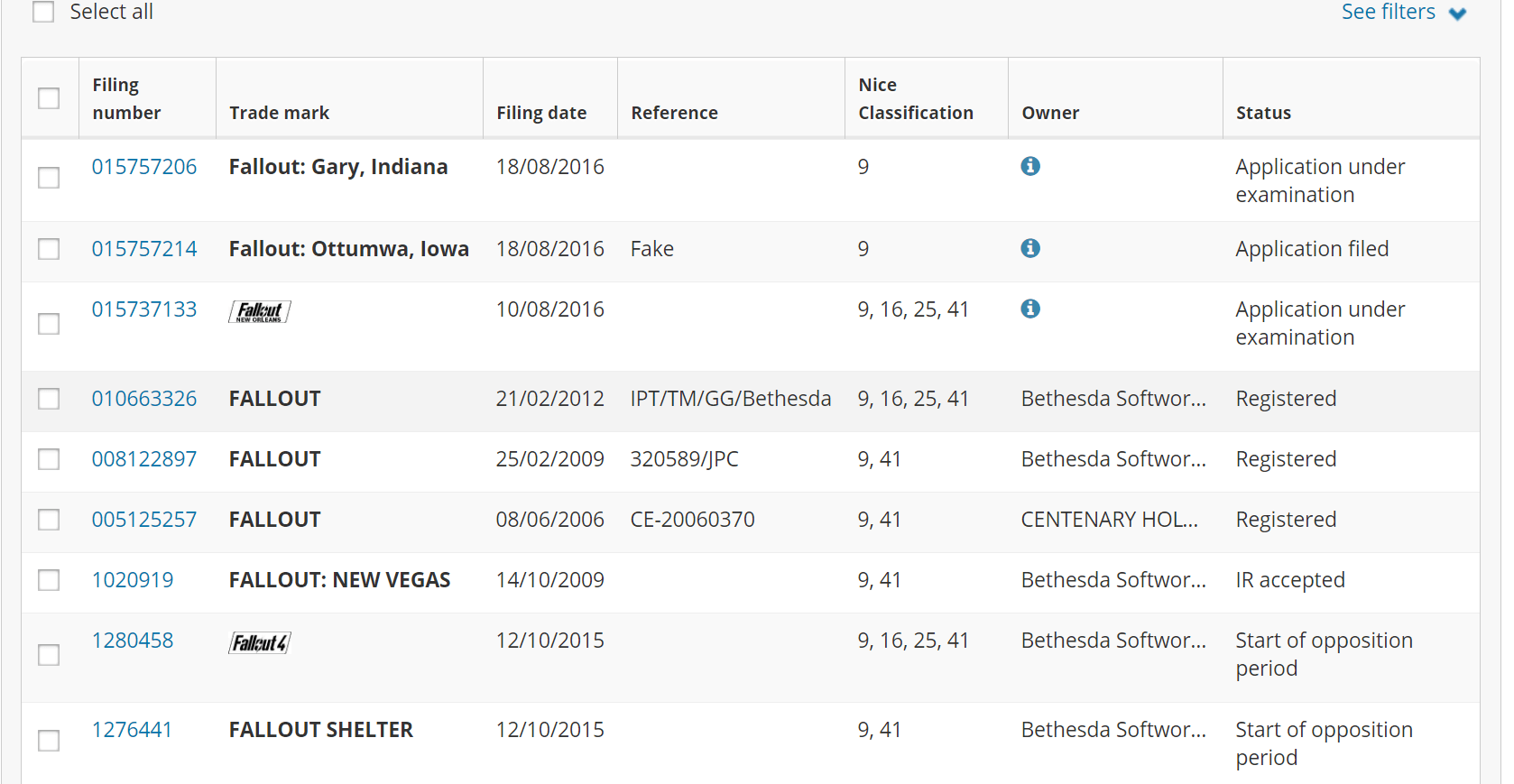Click owner CENTENARY HOL...
This screenshot has height=784, width=1514.
pos(1110,520)
